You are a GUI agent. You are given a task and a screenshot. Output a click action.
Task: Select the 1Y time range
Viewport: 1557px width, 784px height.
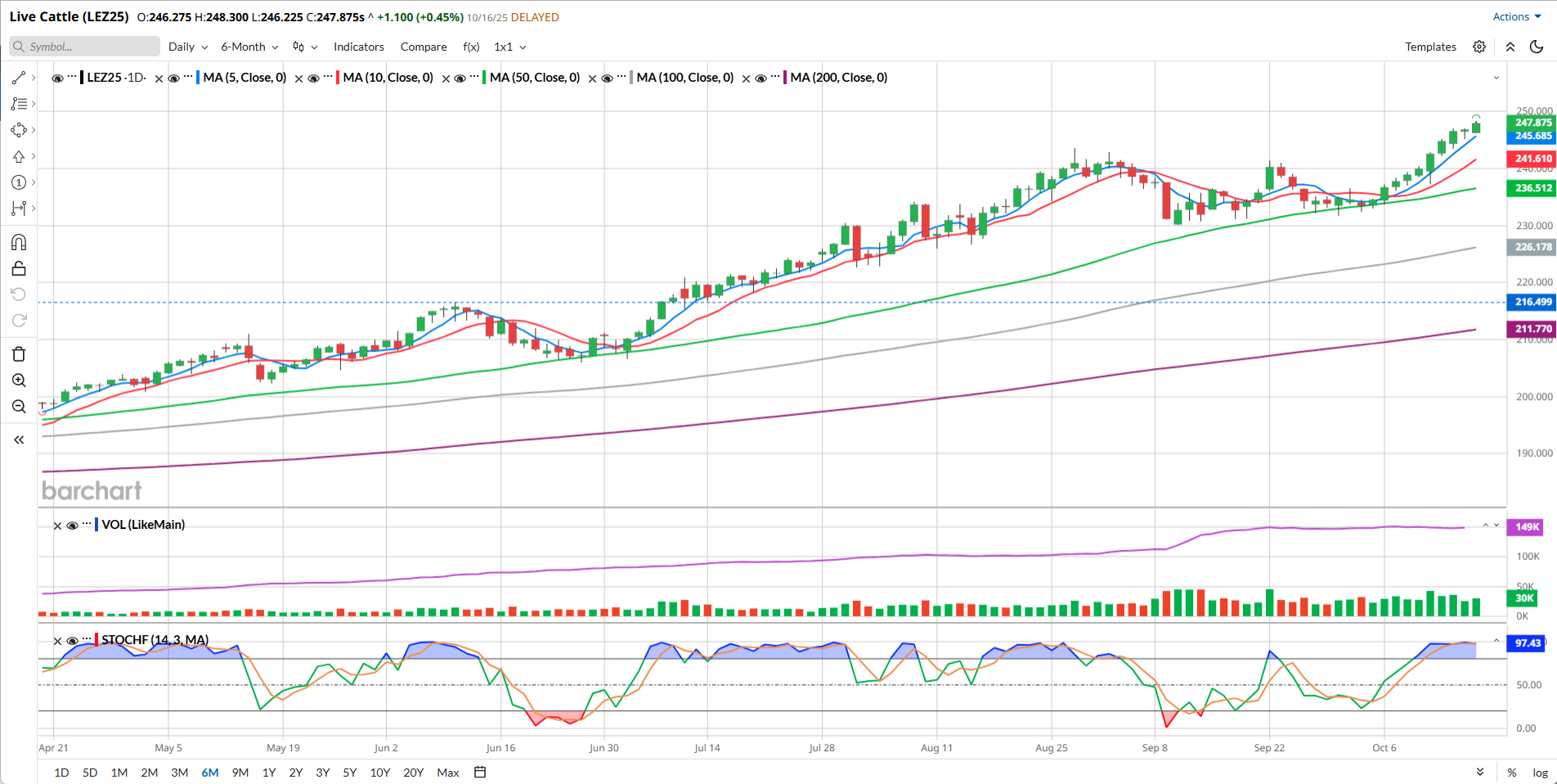point(269,773)
